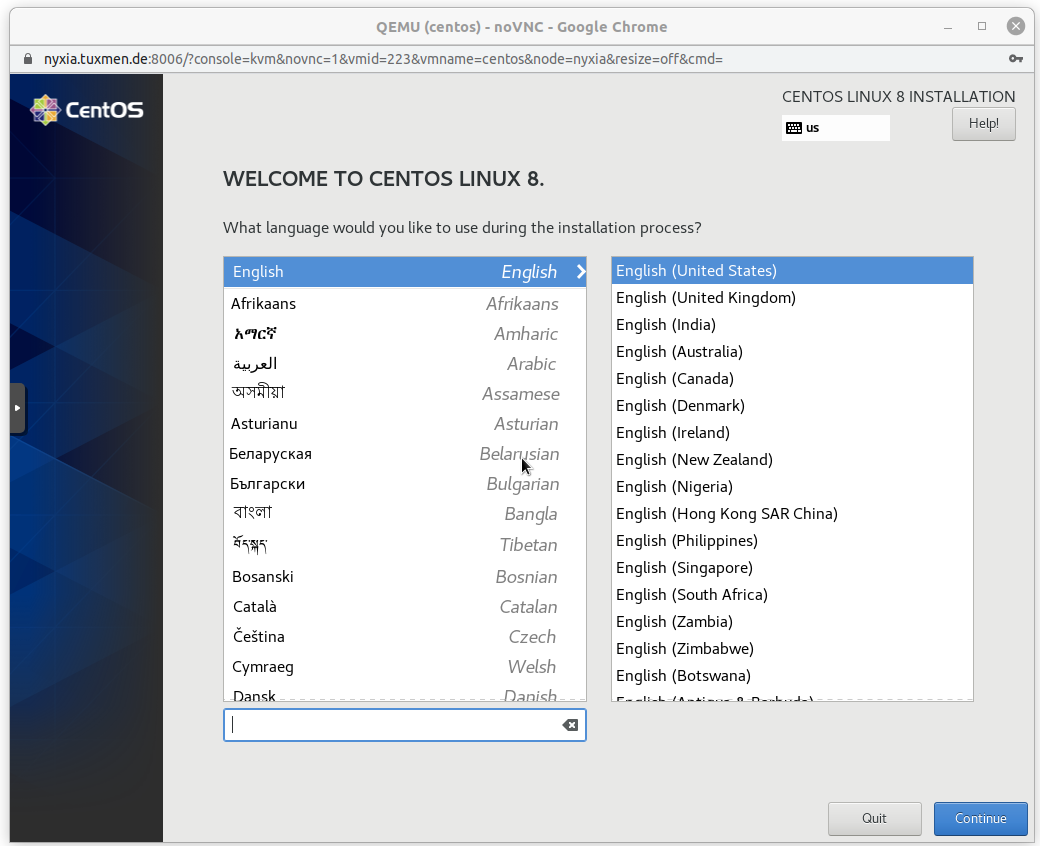The width and height of the screenshot is (1040, 846).
Task: Select English (Australia) locale
Action: (x=679, y=352)
